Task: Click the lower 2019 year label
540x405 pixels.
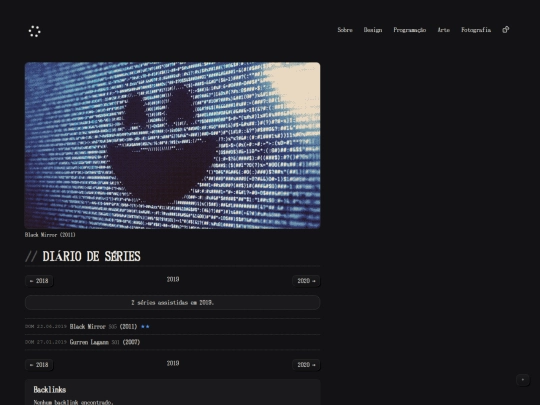Action: (173, 363)
